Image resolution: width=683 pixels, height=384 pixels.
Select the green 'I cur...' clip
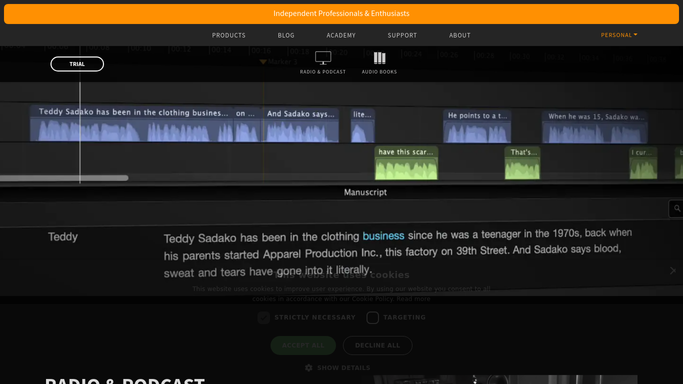tap(643, 163)
